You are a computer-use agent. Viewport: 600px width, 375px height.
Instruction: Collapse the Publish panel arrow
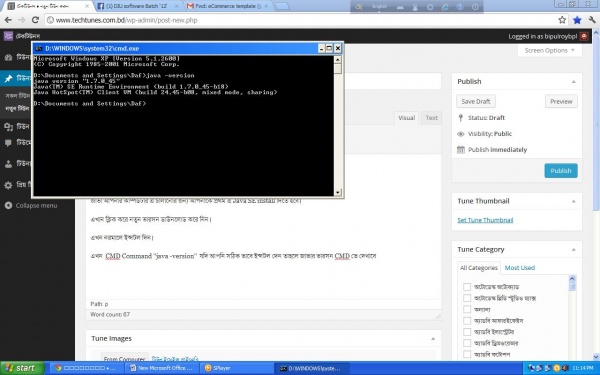[573, 82]
